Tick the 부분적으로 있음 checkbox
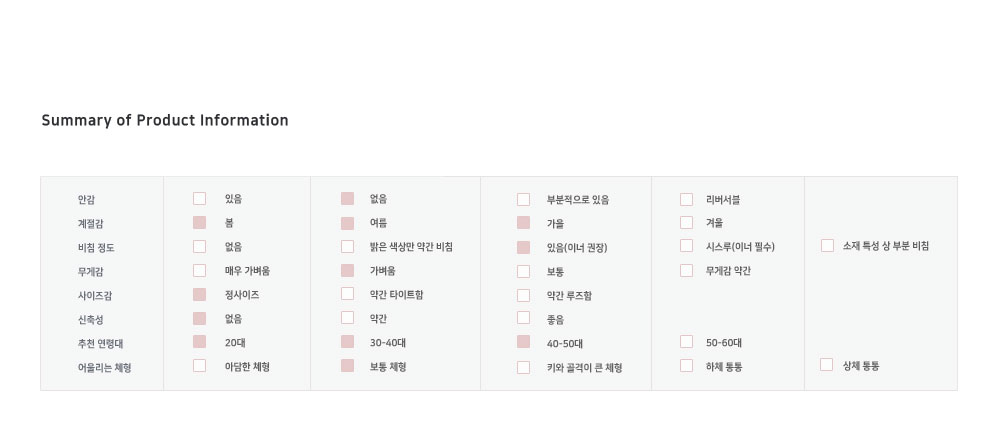This screenshot has width=1003, height=438. (523, 199)
